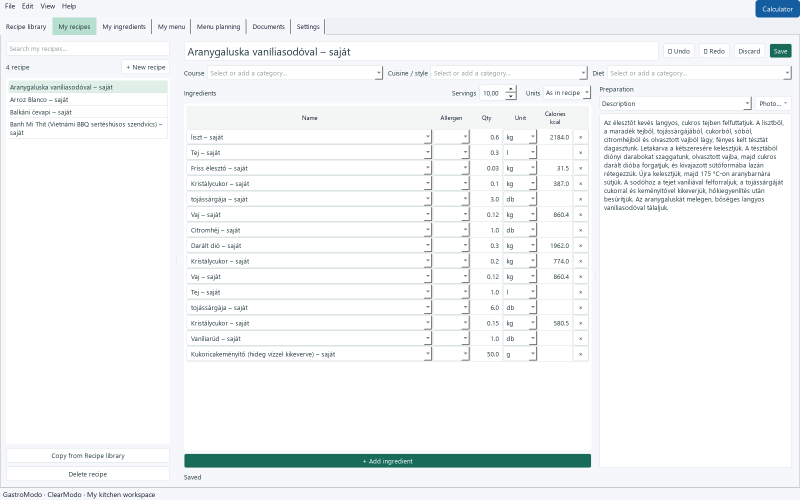Edit the recipe title field

pos(421,52)
